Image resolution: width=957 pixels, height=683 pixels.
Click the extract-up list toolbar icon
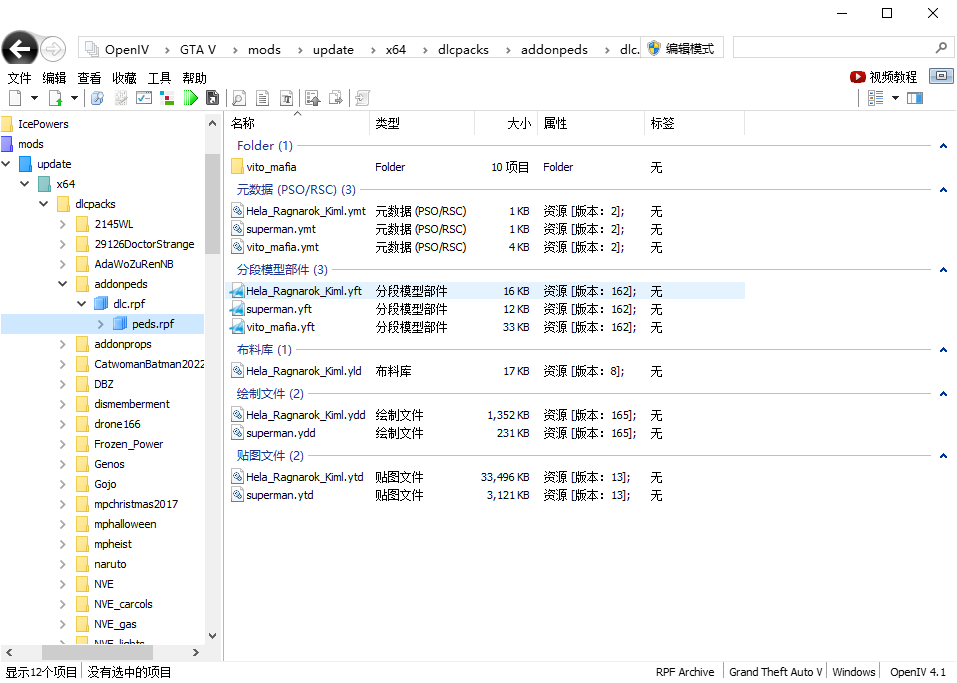click(312, 98)
